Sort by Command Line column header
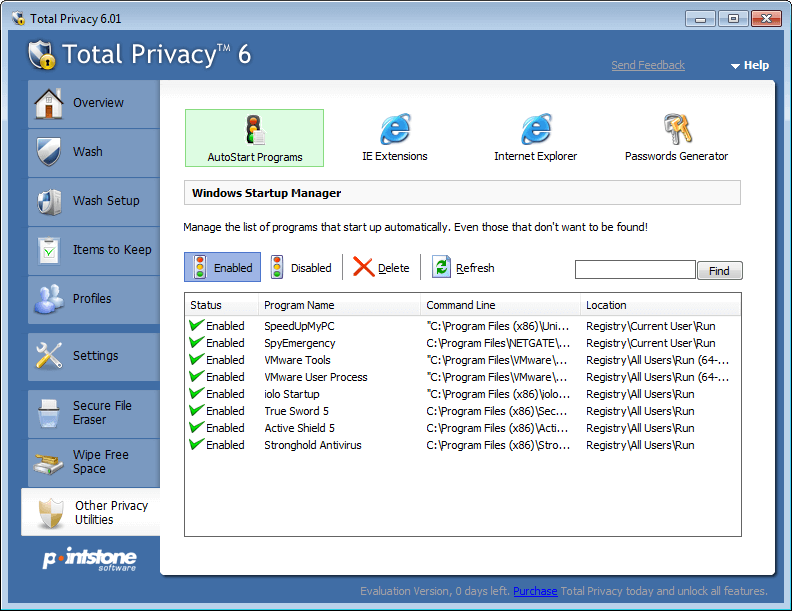Image resolution: width=792 pixels, height=611 pixels. 501,305
